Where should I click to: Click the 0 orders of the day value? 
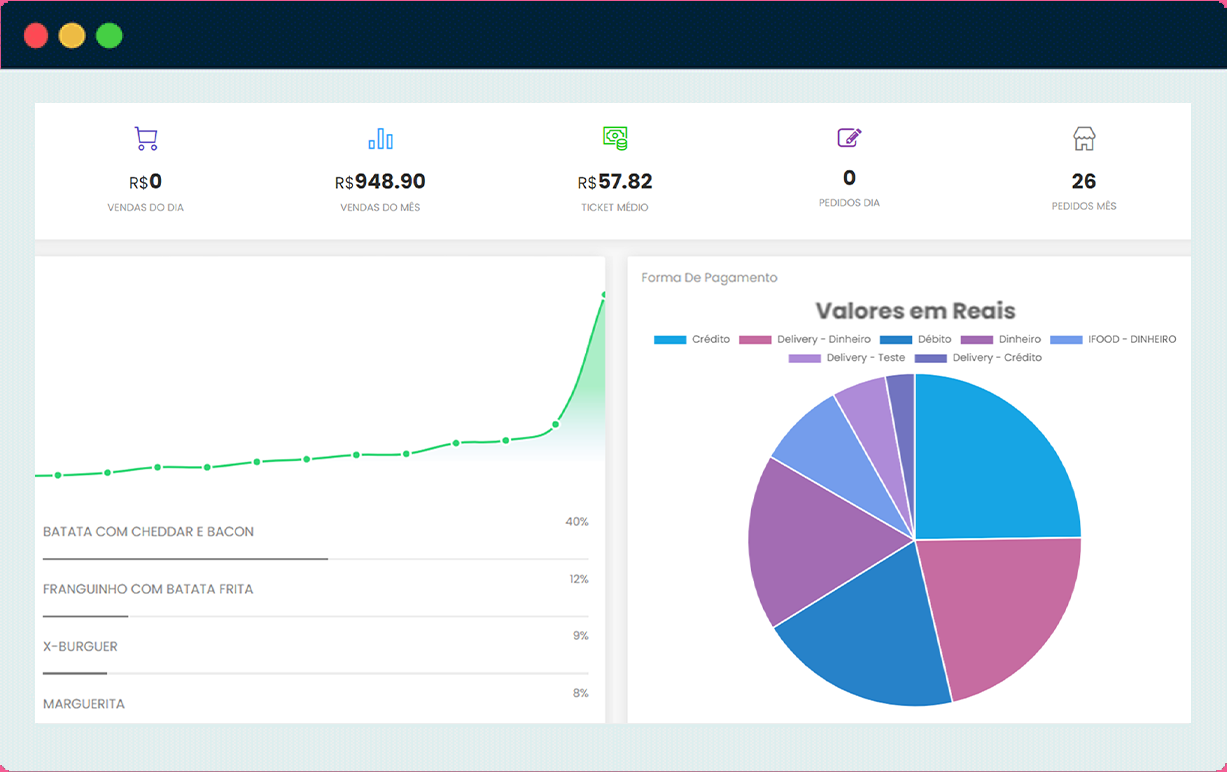849,178
